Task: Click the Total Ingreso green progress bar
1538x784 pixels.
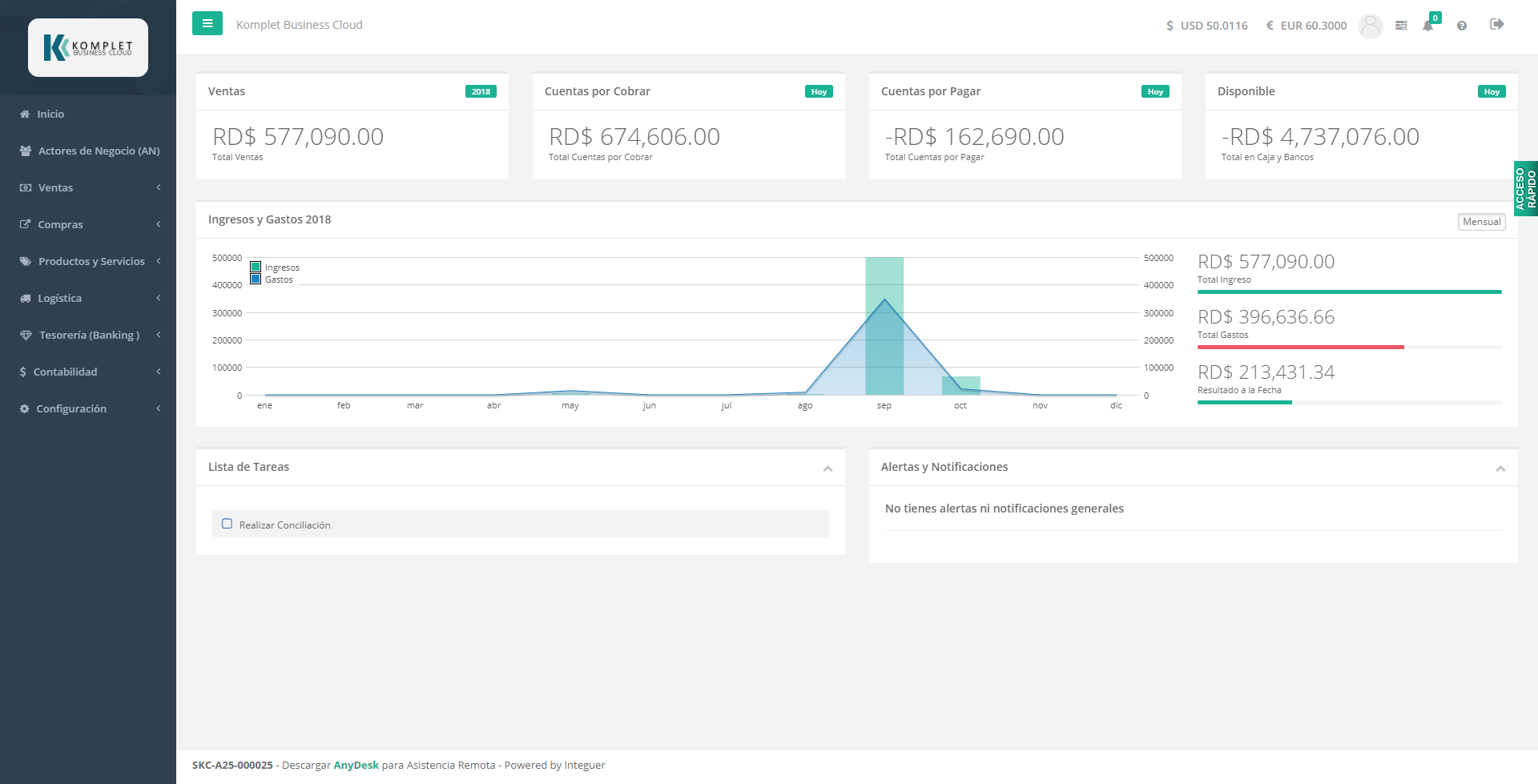Action: [1349, 291]
